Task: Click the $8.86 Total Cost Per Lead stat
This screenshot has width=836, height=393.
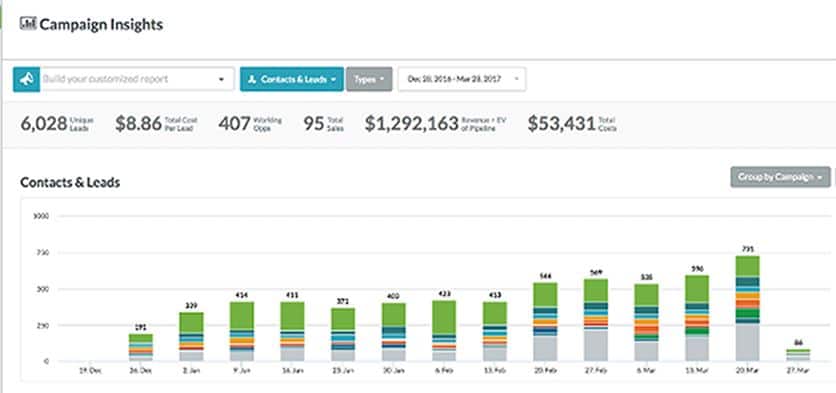Action: point(156,124)
